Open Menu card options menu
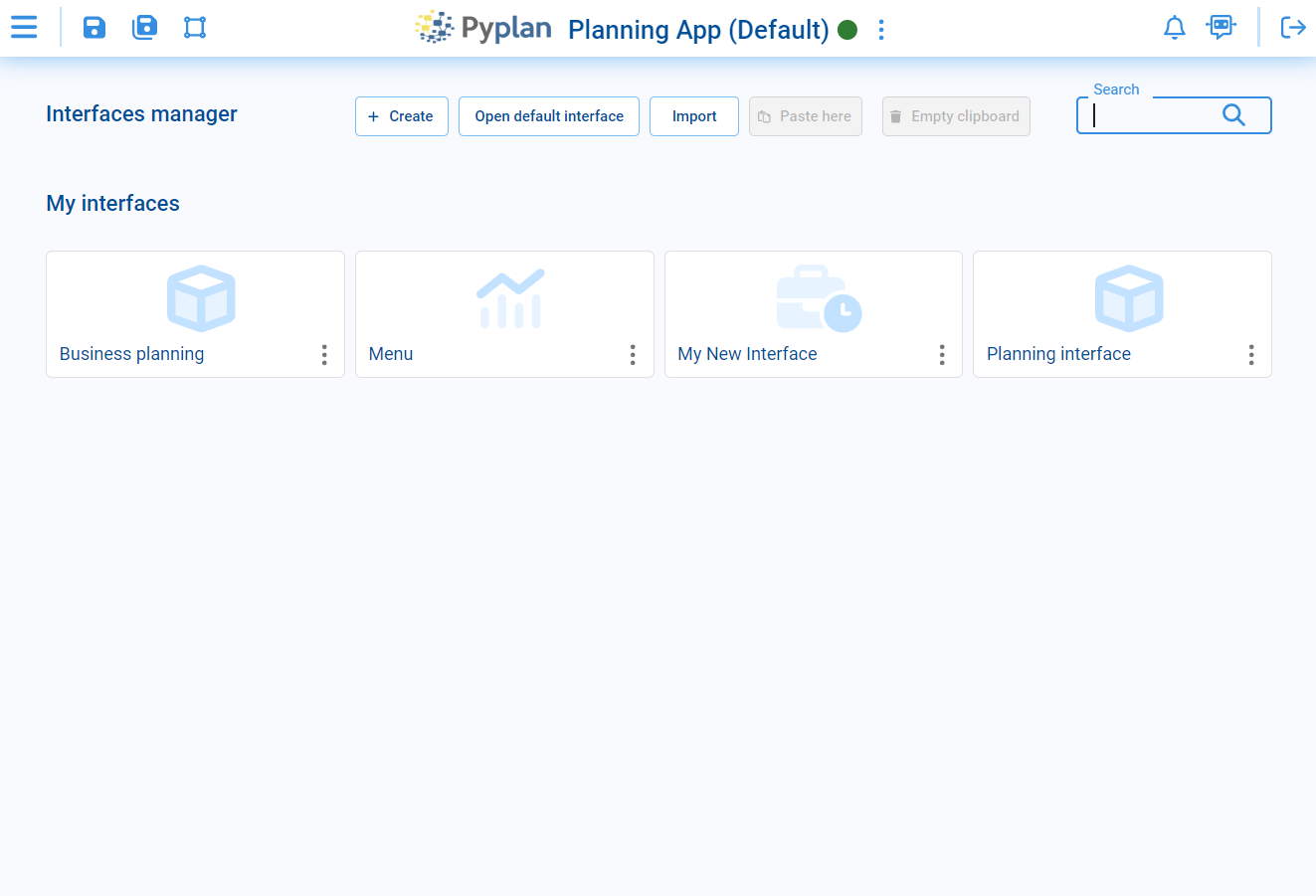This screenshot has height=896, width=1316. click(x=633, y=355)
